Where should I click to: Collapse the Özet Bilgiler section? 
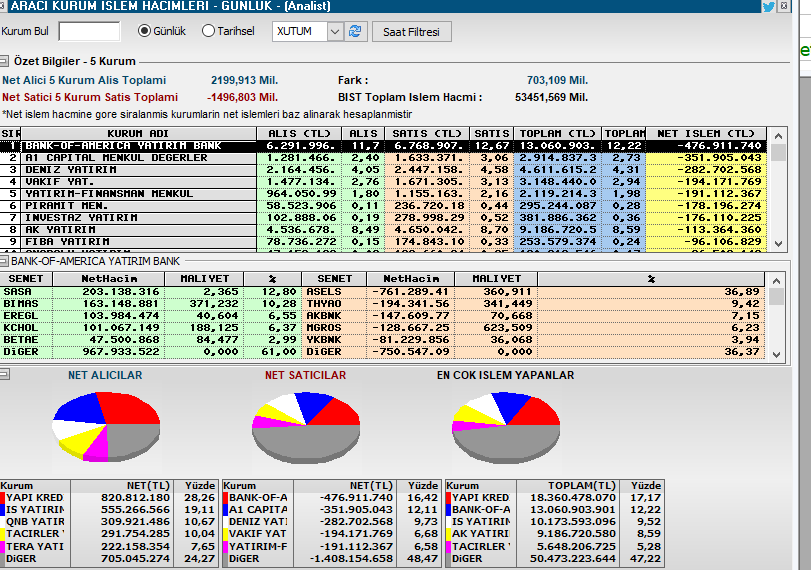[4, 61]
